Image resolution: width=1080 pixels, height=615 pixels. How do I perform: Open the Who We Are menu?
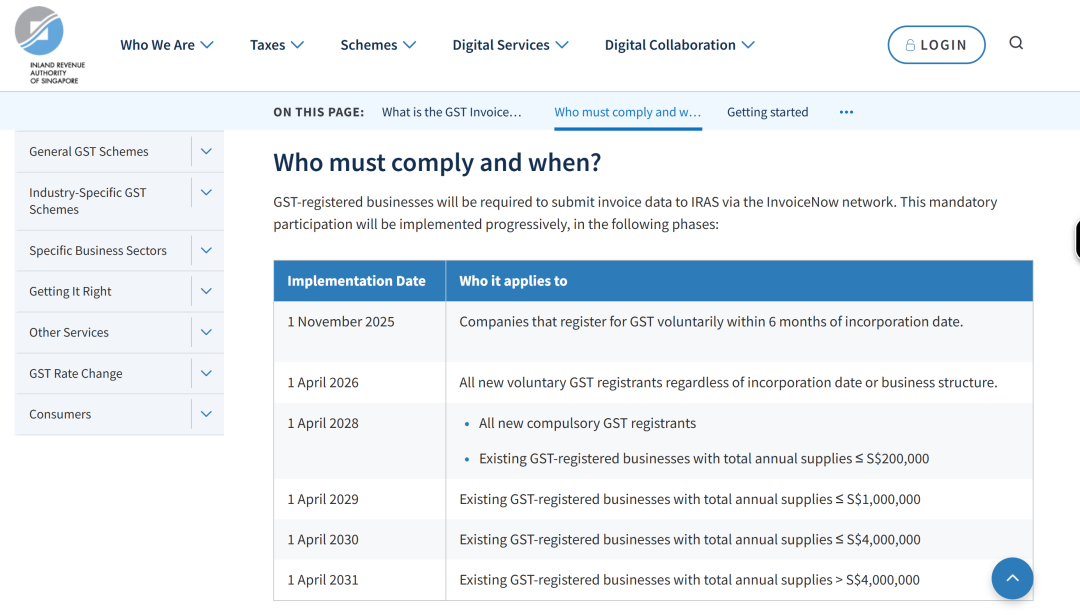click(x=167, y=45)
